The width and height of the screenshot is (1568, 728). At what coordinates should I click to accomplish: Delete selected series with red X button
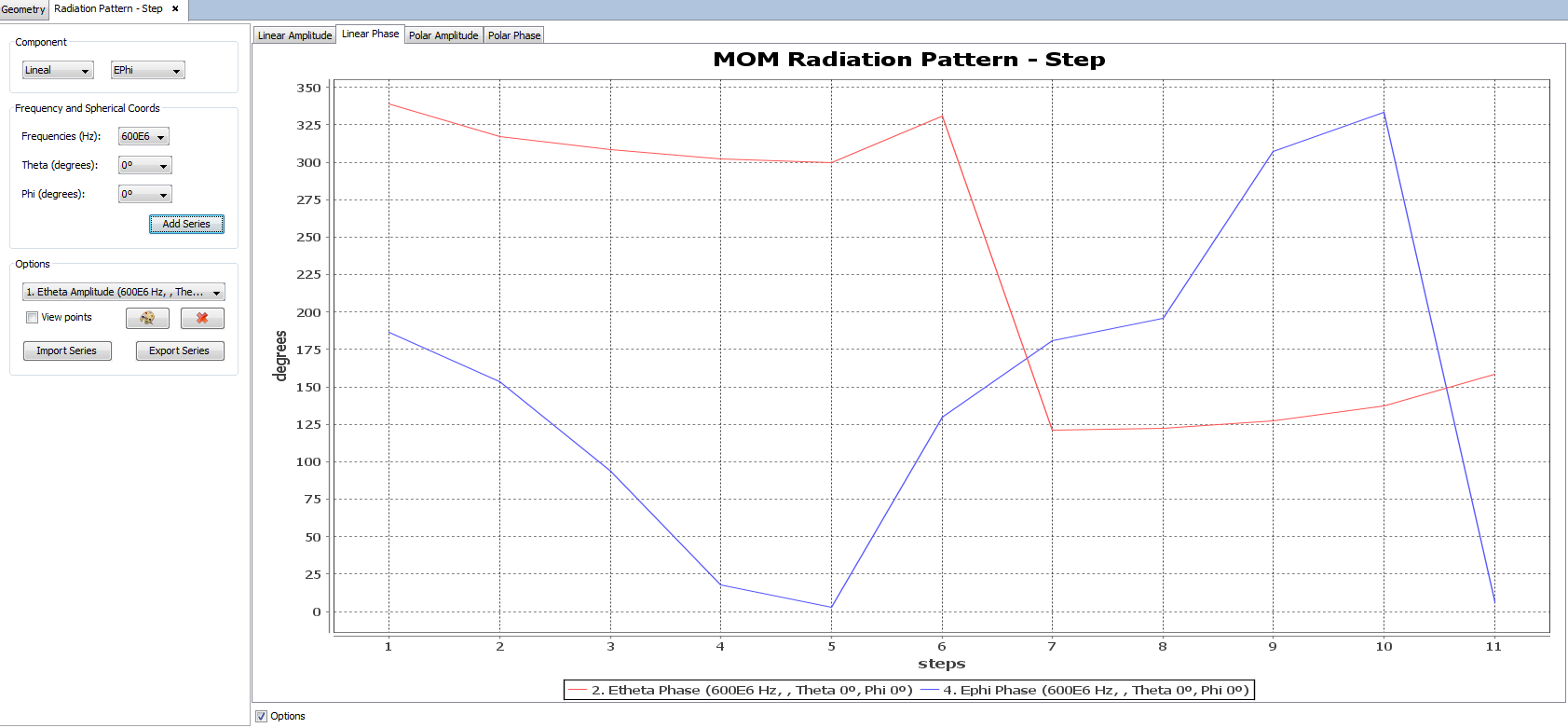coord(202,319)
